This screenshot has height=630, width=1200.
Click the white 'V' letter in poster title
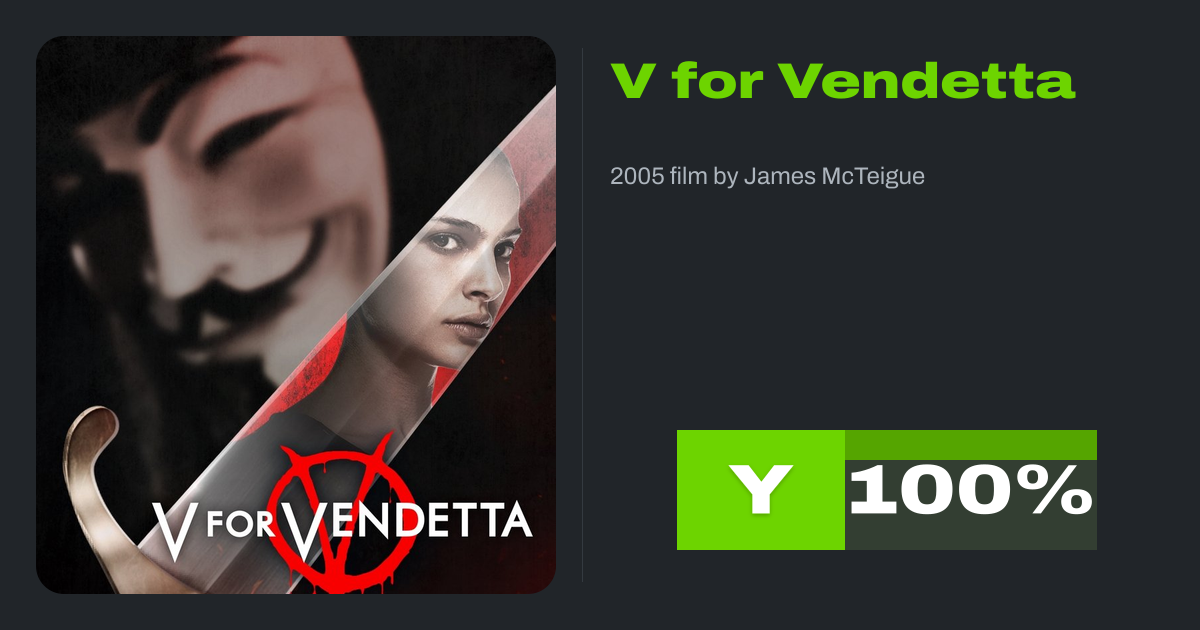[x=172, y=527]
